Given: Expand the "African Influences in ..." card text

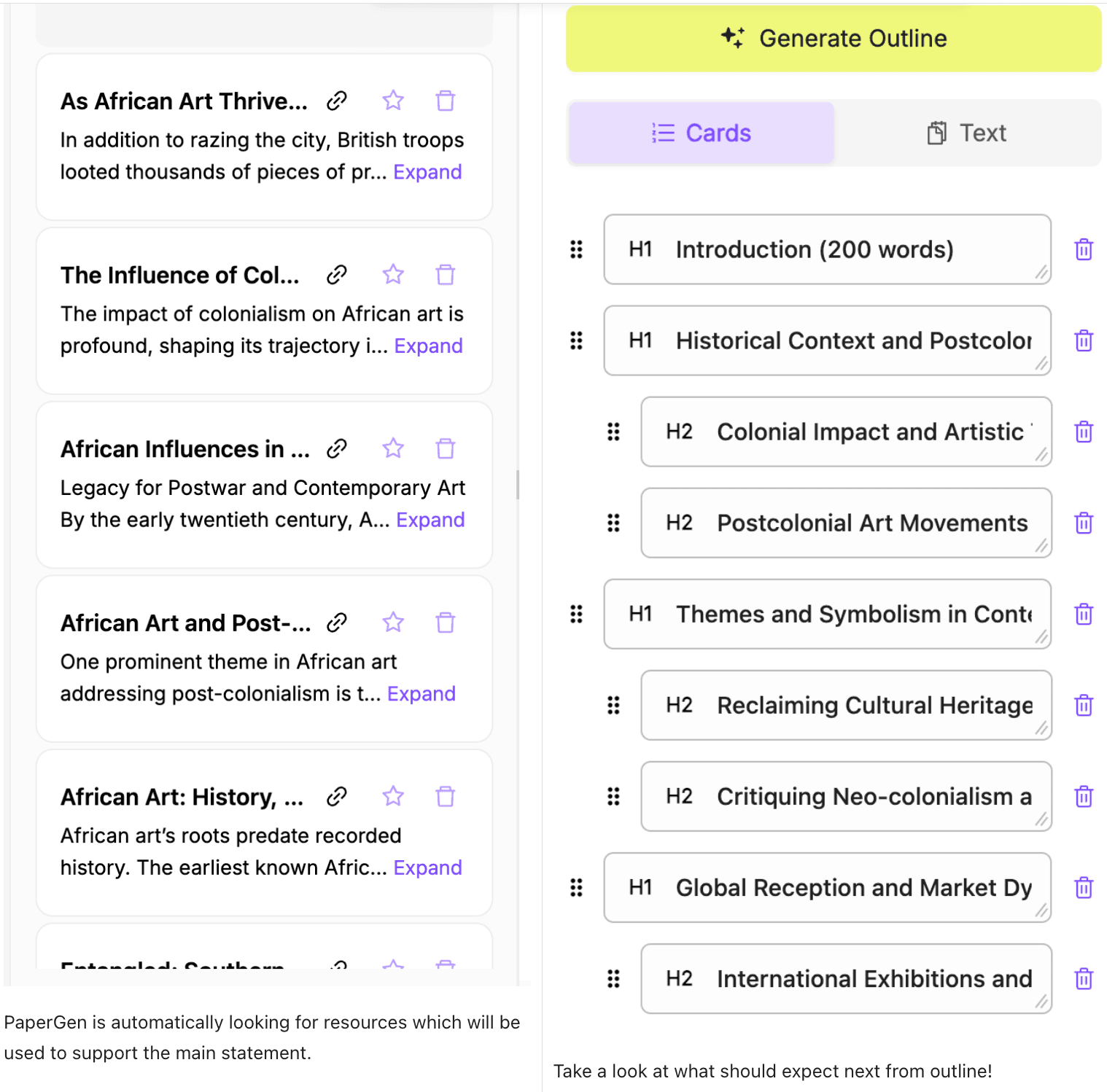Looking at the screenshot, I should [430, 520].
